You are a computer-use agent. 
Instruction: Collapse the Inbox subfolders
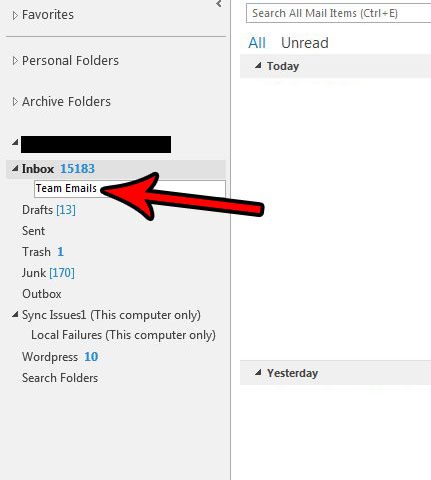15,169
